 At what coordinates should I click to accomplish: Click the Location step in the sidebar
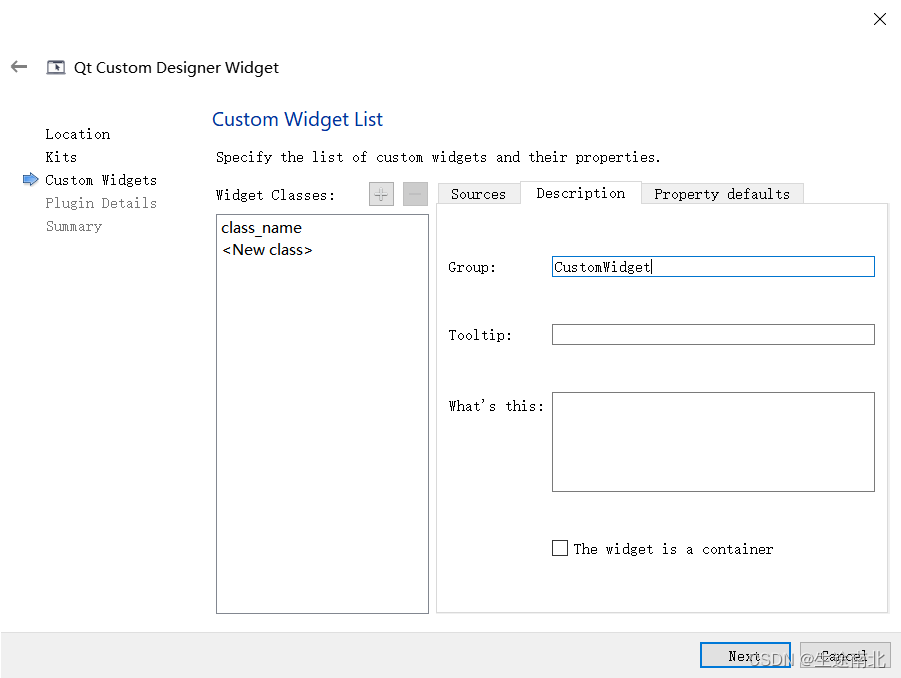78,134
